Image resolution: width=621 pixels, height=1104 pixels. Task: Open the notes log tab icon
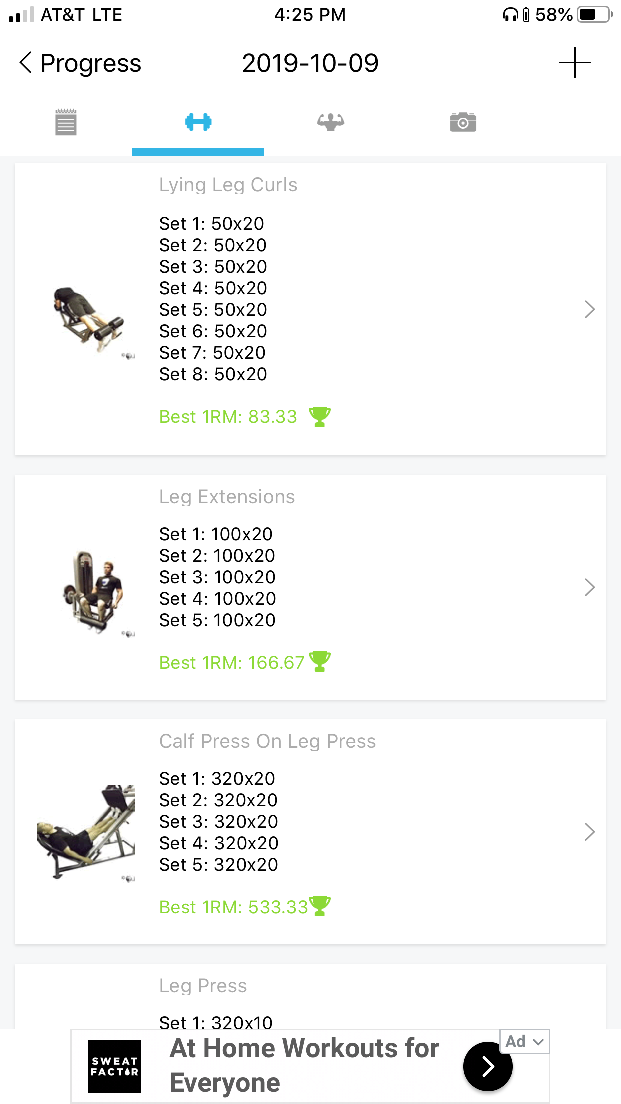tap(66, 123)
